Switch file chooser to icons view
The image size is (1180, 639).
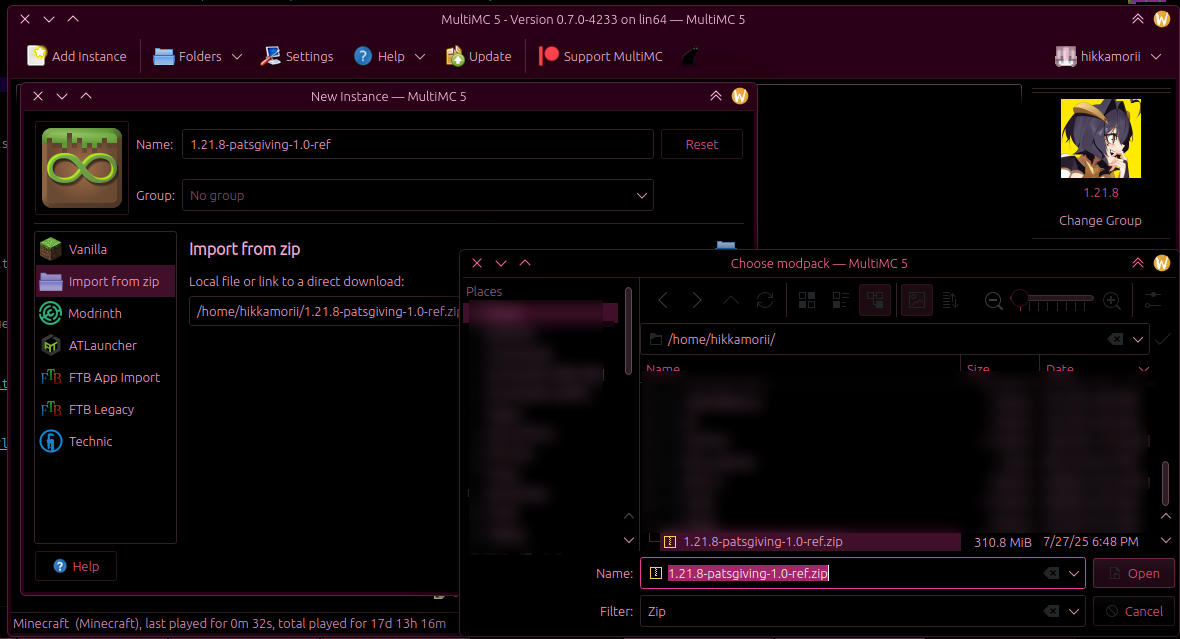pos(807,300)
